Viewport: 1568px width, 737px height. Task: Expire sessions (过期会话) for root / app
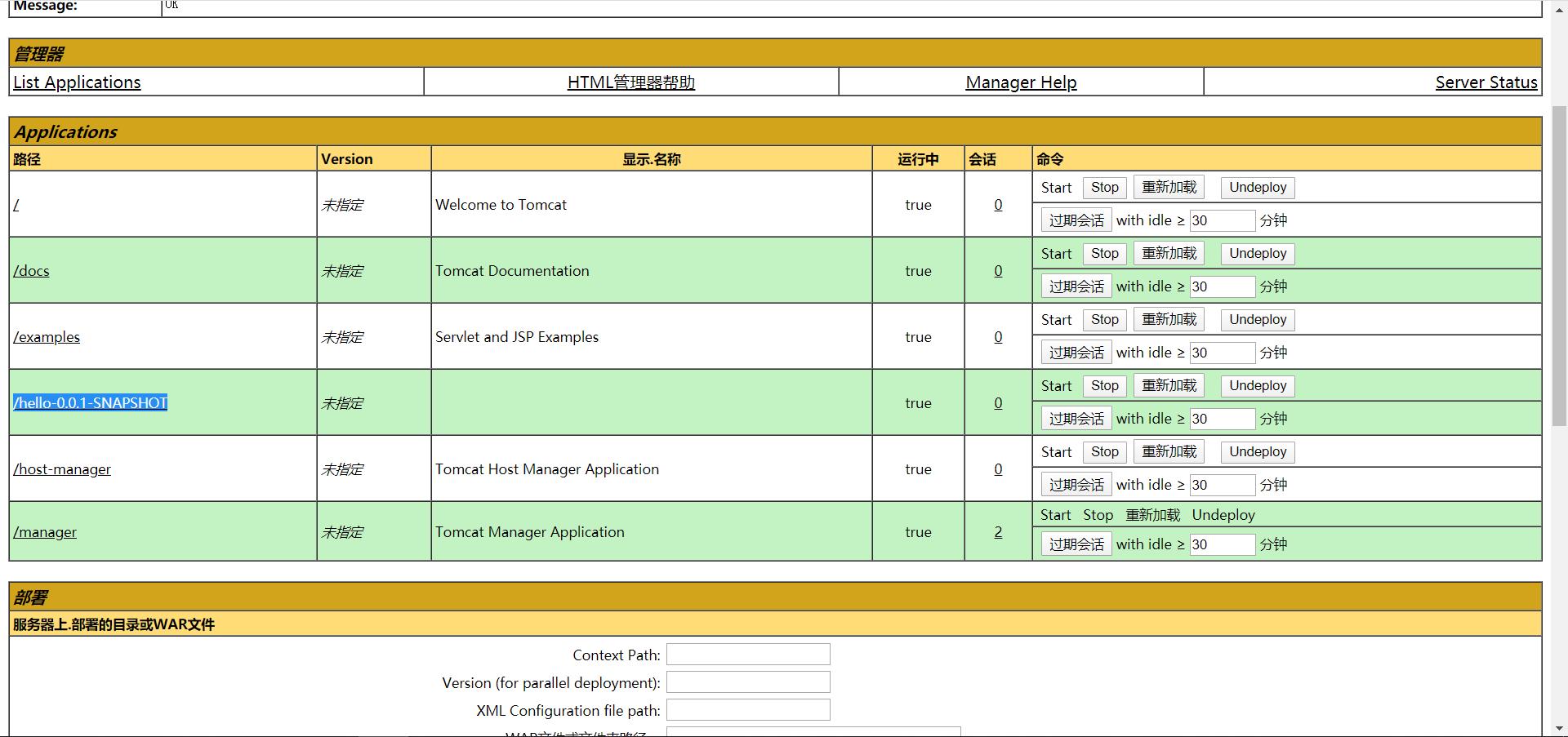(1076, 220)
